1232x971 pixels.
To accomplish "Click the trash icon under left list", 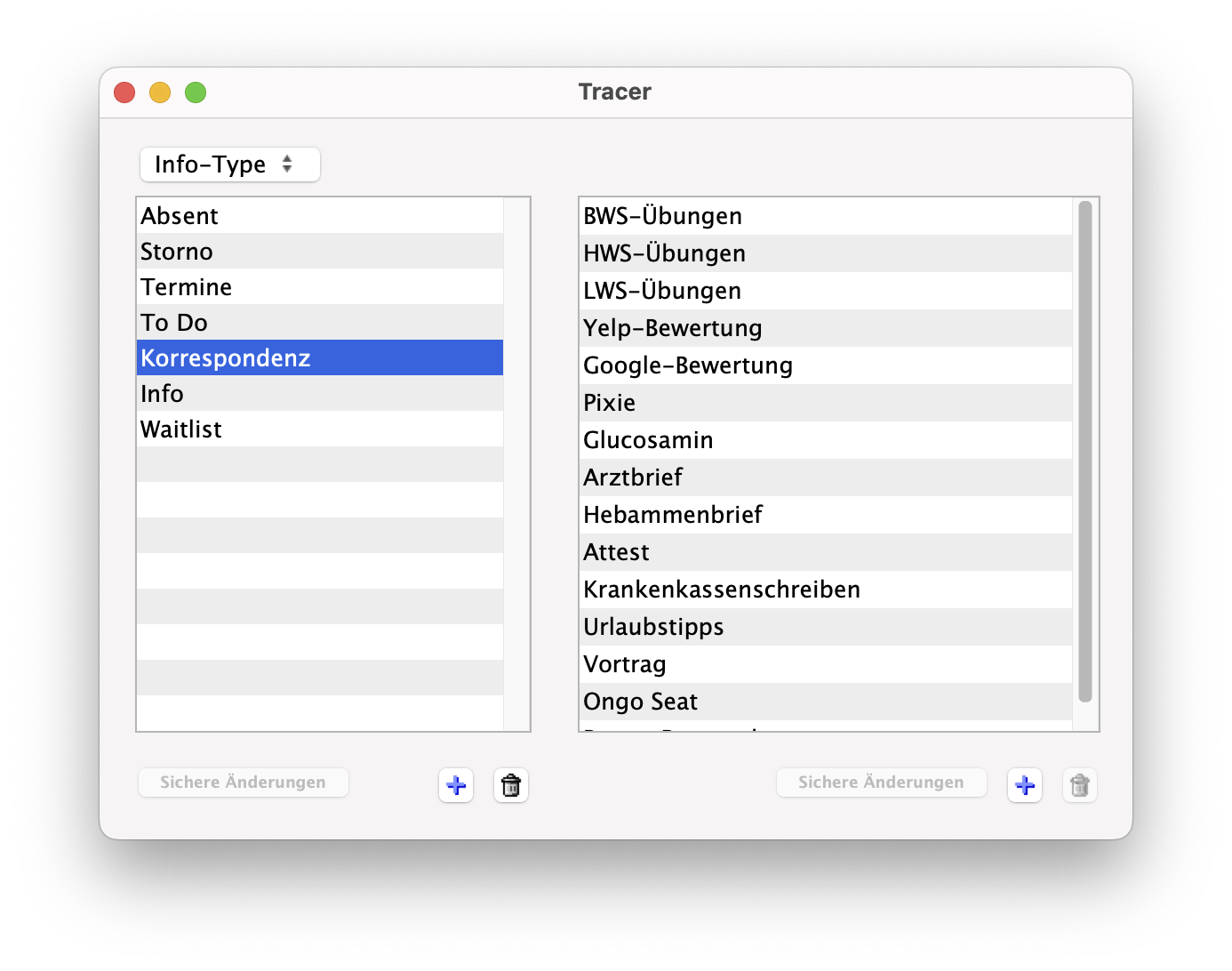I will pyautogui.click(x=511, y=785).
